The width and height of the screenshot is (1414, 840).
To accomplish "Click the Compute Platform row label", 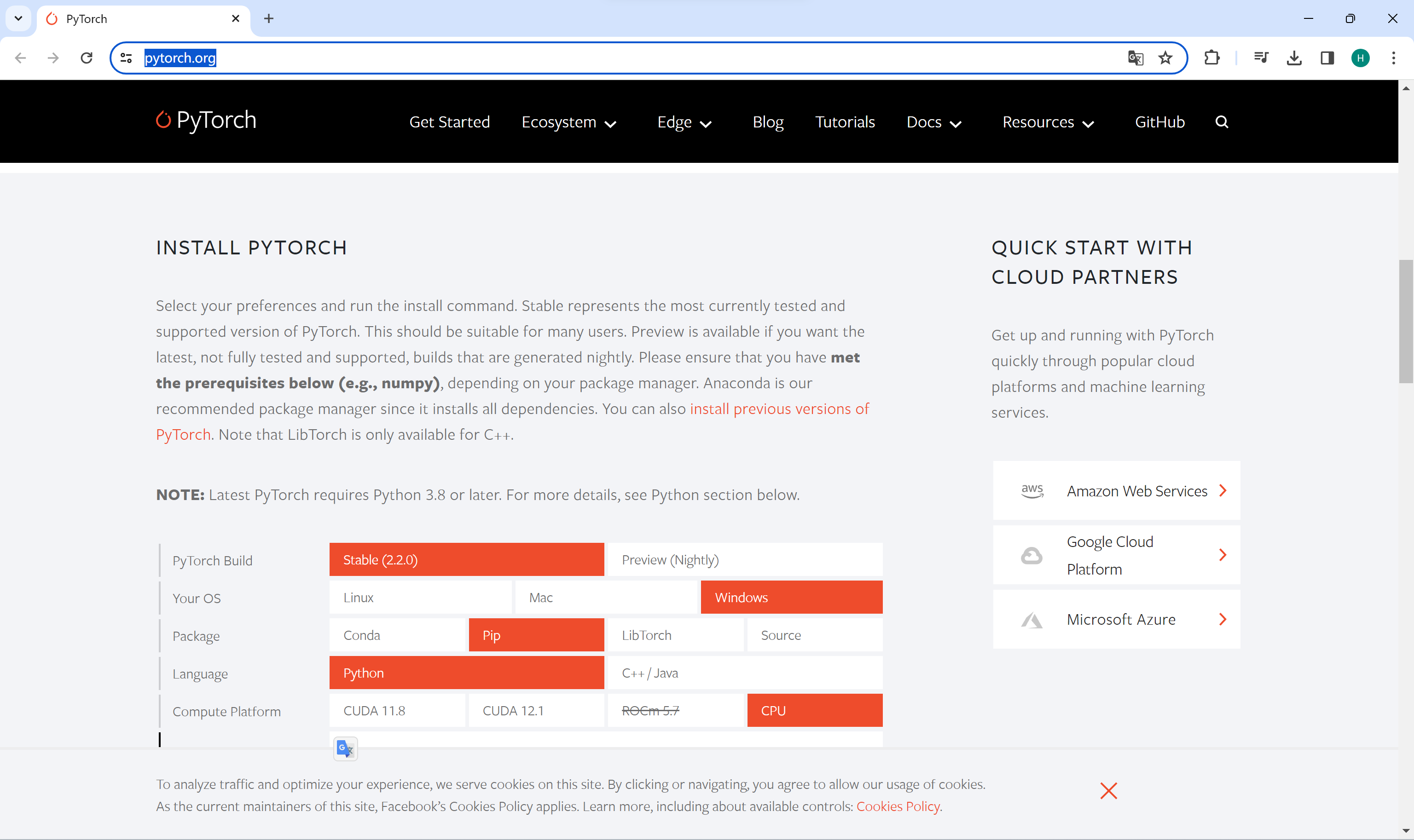I will pos(226,712).
